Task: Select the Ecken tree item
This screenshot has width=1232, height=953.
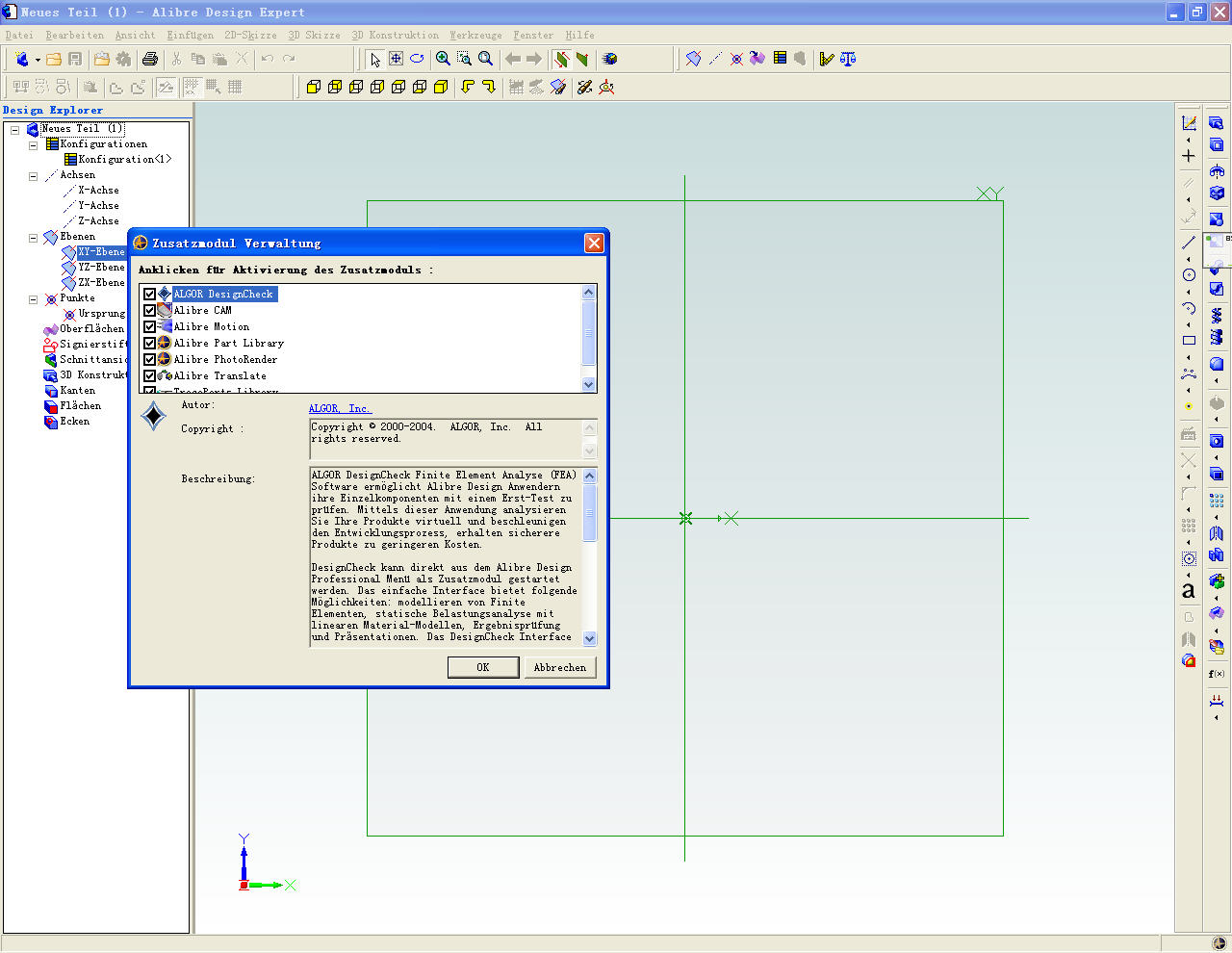Action: 74,422
